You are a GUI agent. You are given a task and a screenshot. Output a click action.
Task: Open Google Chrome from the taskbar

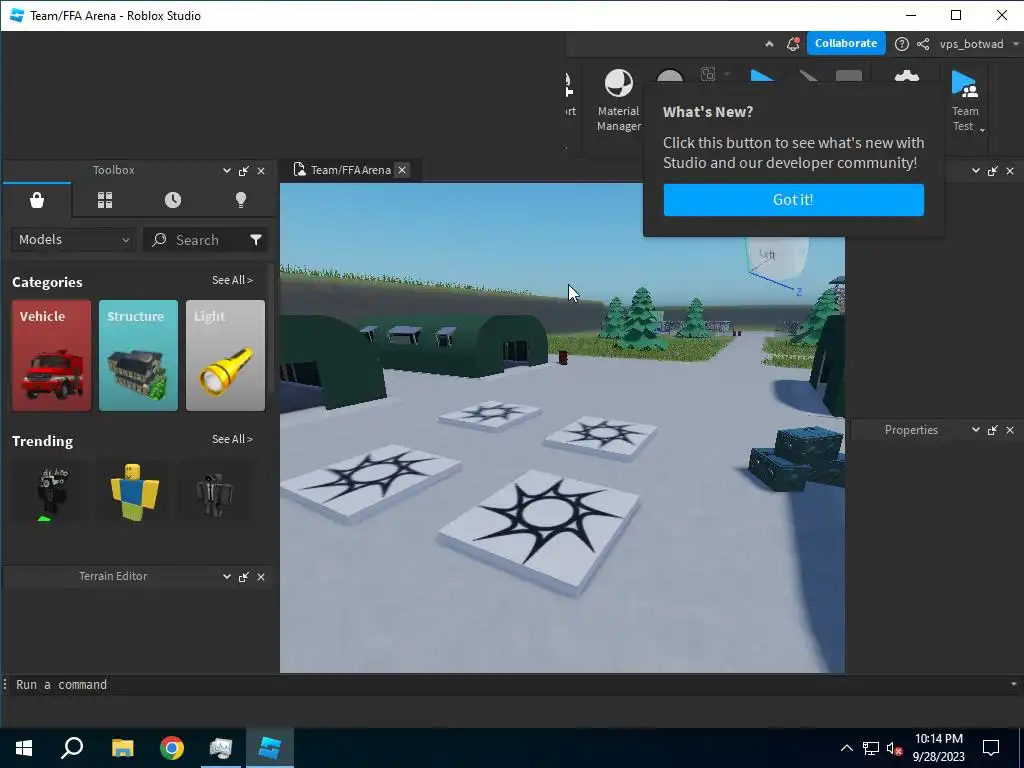coord(172,748)
